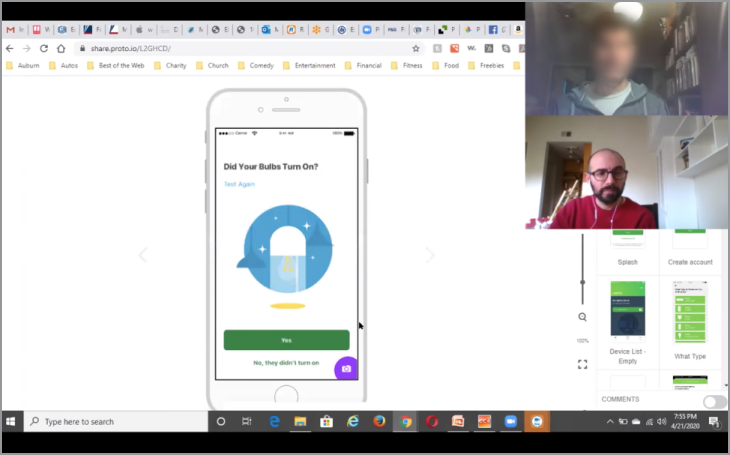The height and width of the screenshot is (455, 730).
Task: Launch Internet Explorer from taskbar
Action: 353,421
